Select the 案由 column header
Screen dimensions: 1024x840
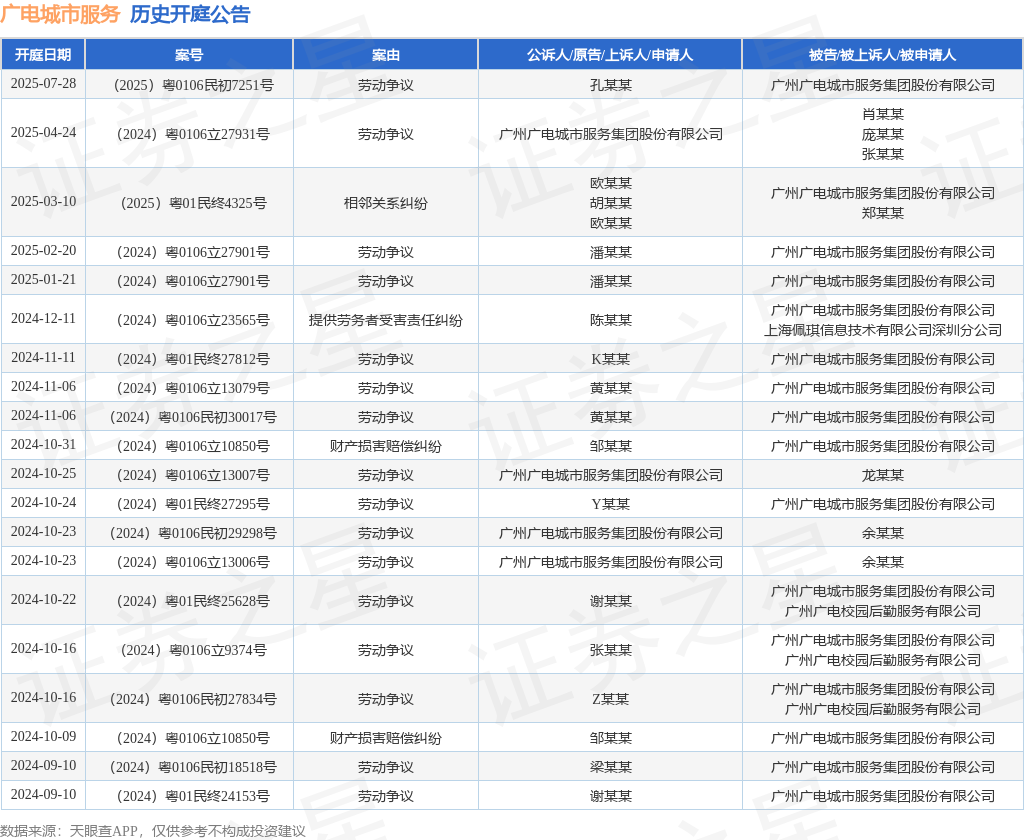click(x=385, y=55)
